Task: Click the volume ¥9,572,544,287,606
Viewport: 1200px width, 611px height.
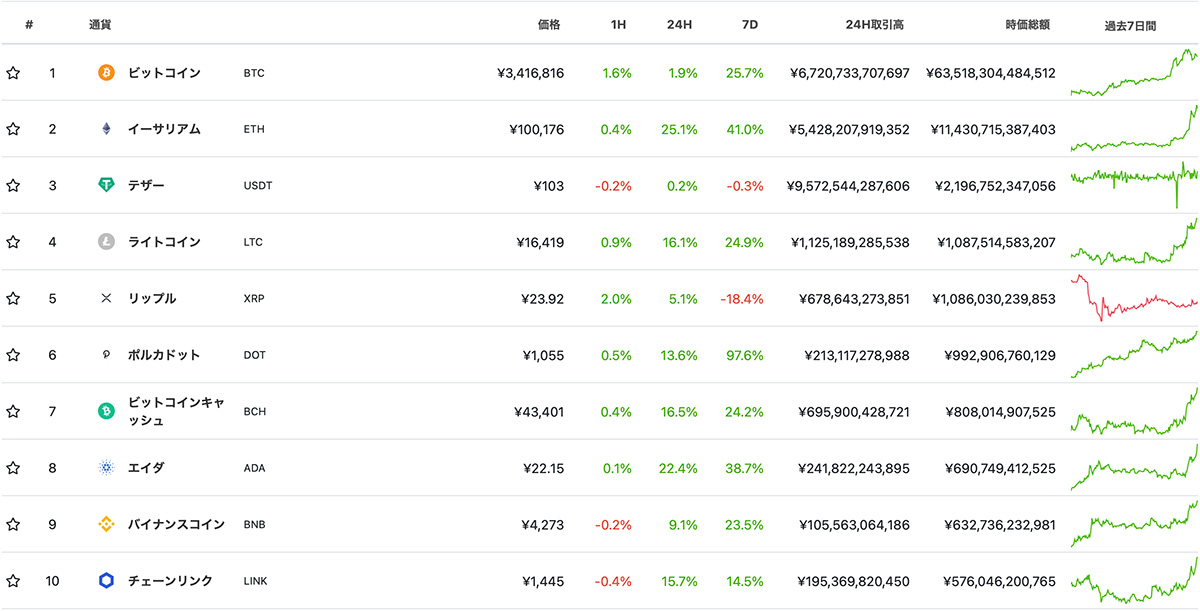Action: 848,186
